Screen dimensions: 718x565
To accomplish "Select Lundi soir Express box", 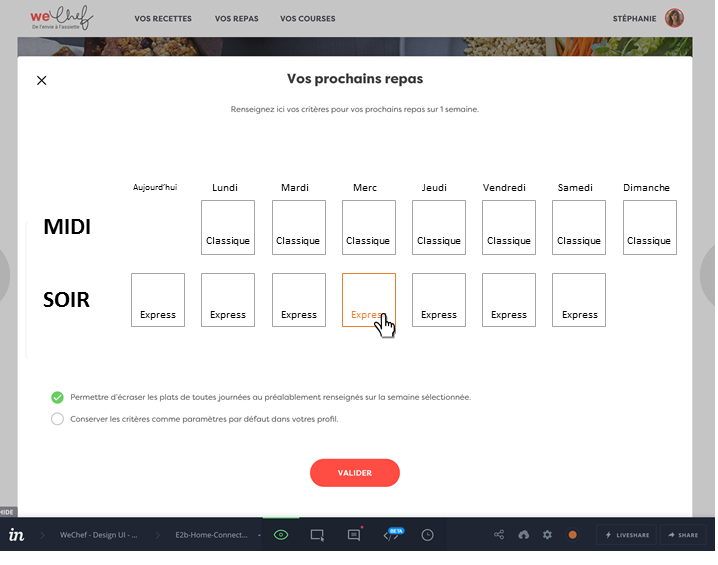I will tap(228, 300).
